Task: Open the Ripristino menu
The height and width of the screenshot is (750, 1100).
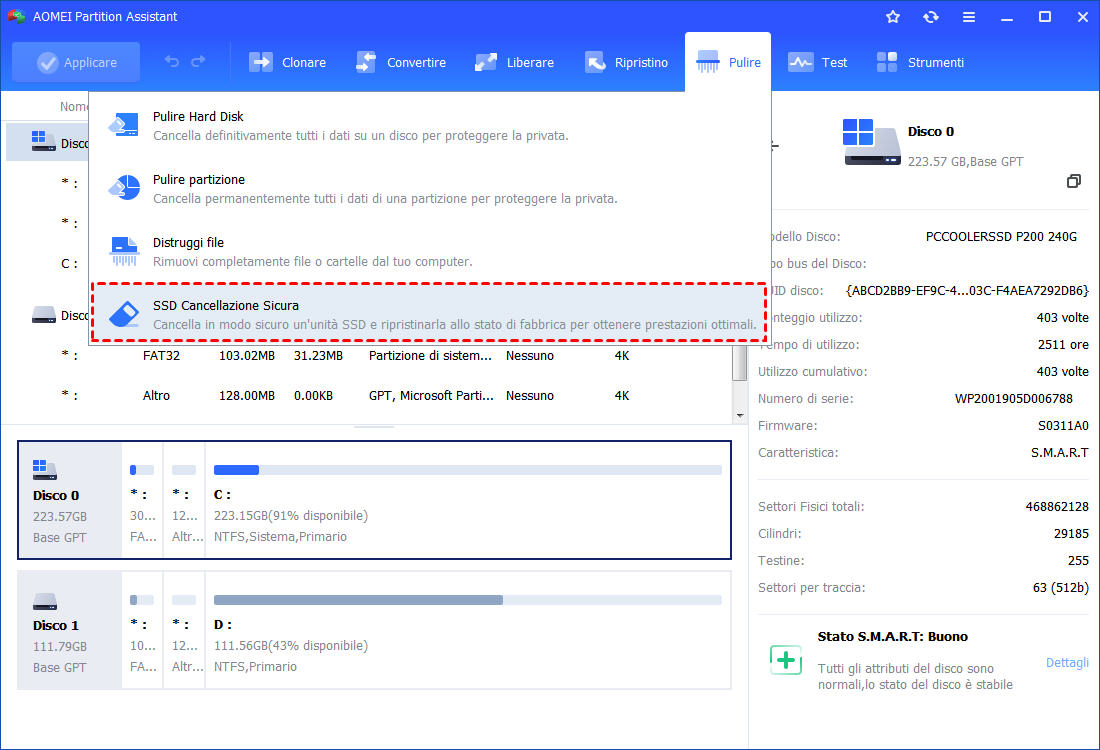Action: pyautogui.click(x=626, y=62)
